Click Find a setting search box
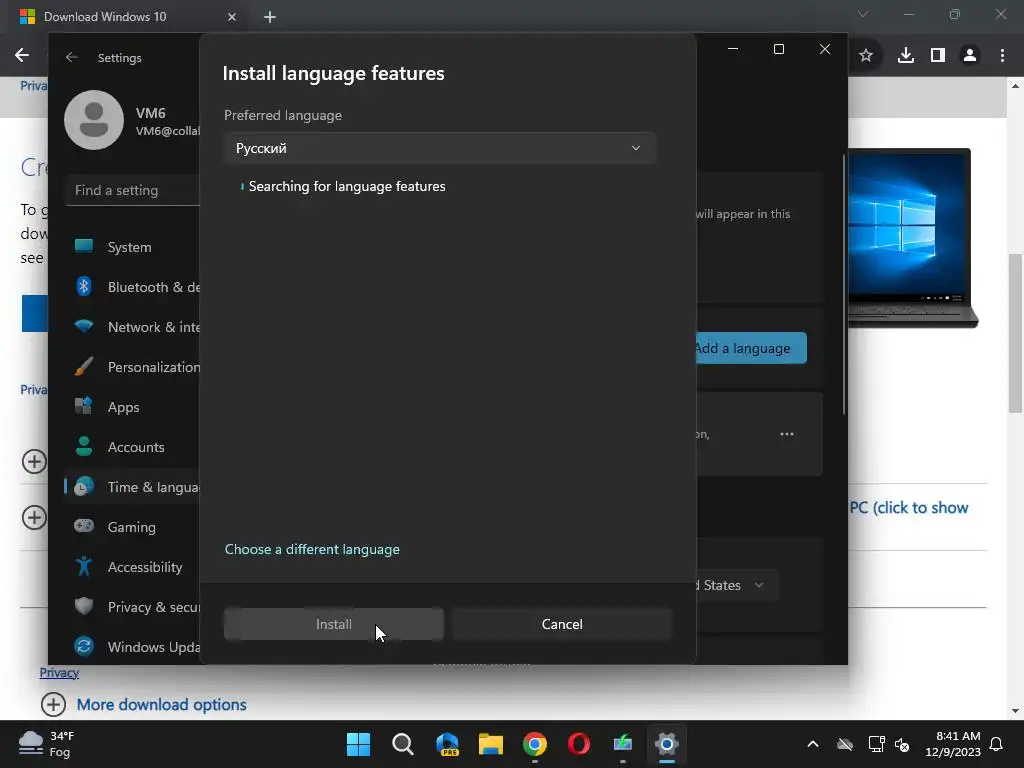Screen dimensions: 1024x768 click(133, 190)
